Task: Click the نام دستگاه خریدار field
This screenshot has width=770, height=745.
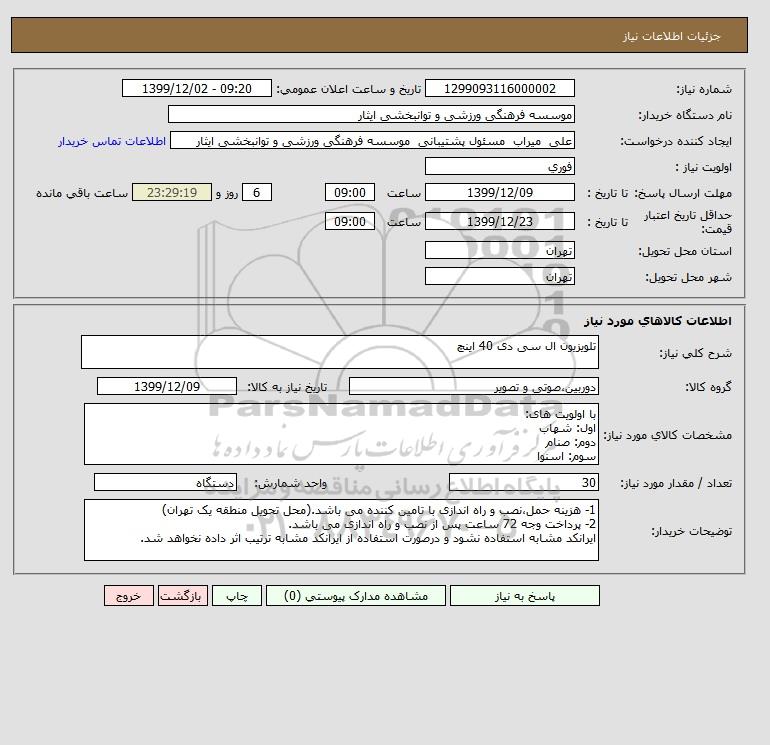Action: point(371,114)
